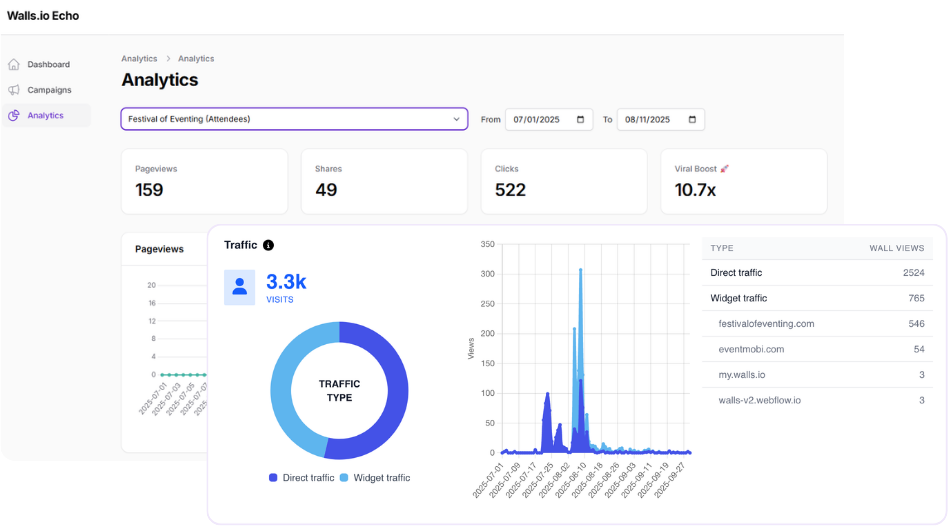
Task: Open the Festival of Eventing wall dropdown
Action: [x=294, y=119]
